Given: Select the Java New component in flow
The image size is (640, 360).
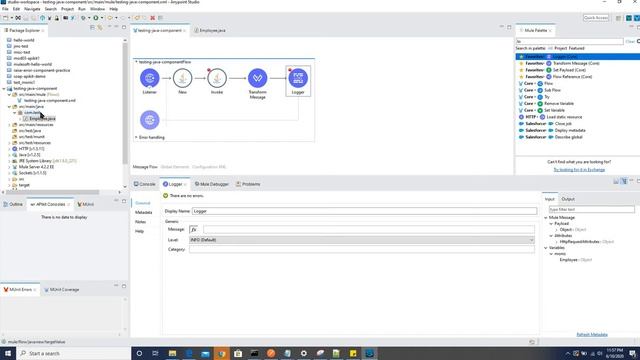Looking at the screenshot, I should [182, 78].
